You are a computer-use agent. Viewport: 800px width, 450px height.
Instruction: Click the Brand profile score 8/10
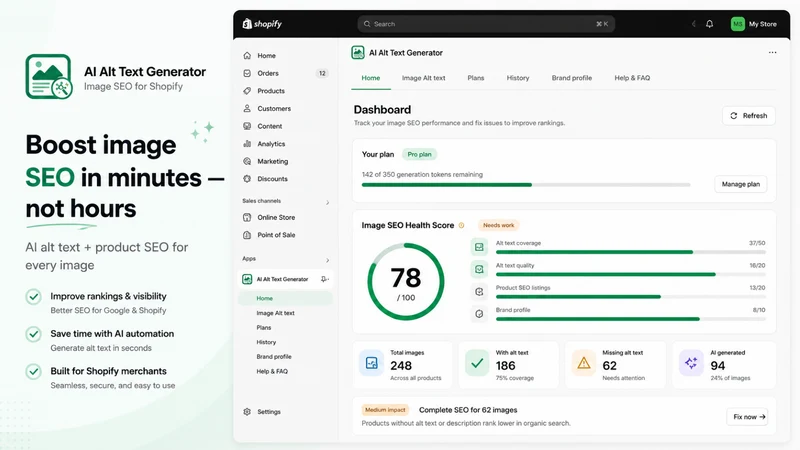759,310
